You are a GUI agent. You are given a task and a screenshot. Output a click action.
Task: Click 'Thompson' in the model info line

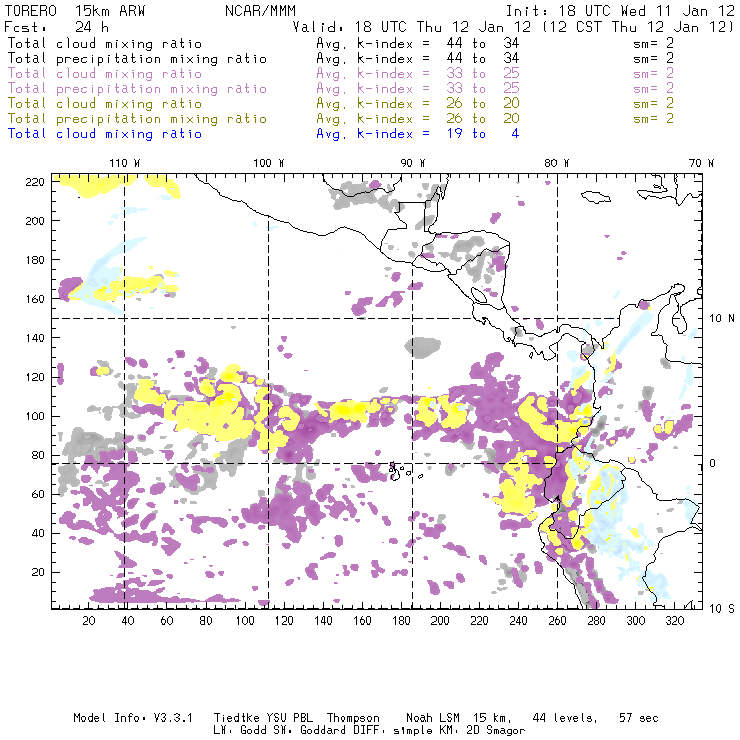tap(353, 718)
